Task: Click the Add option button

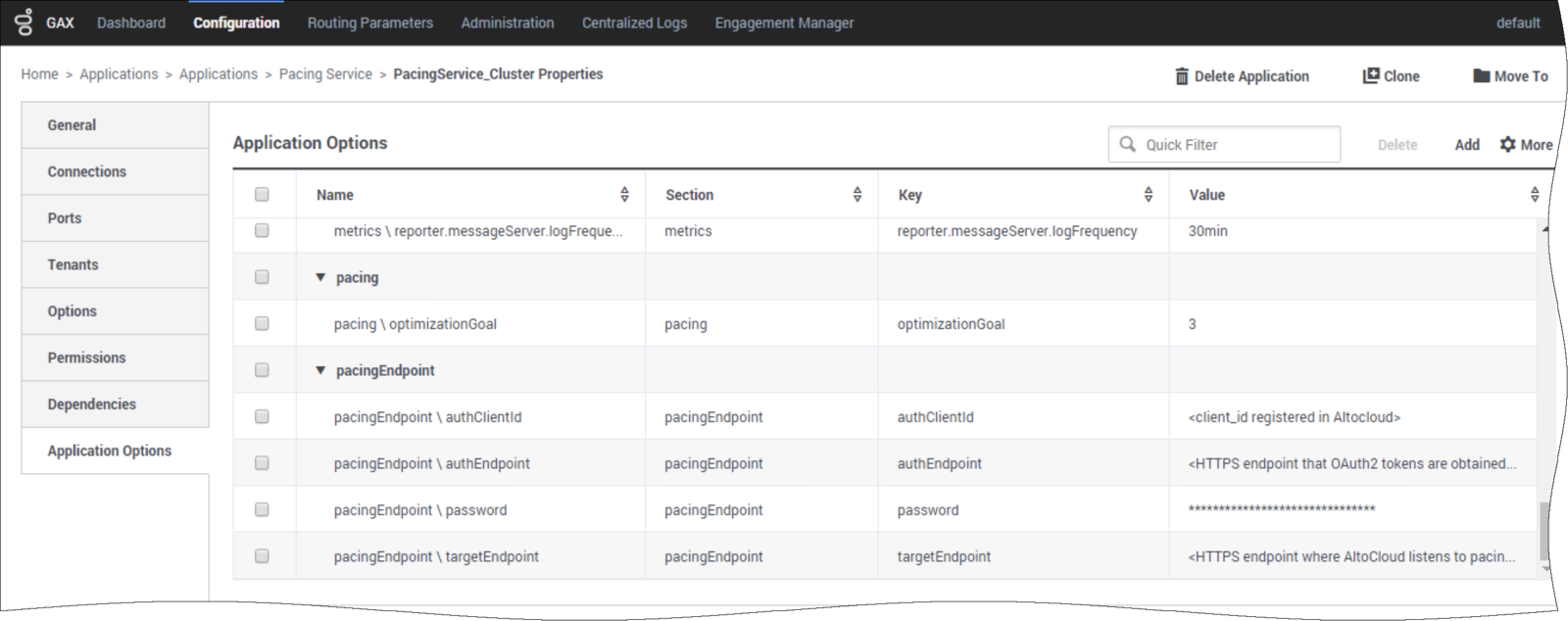Action: 1466,145
